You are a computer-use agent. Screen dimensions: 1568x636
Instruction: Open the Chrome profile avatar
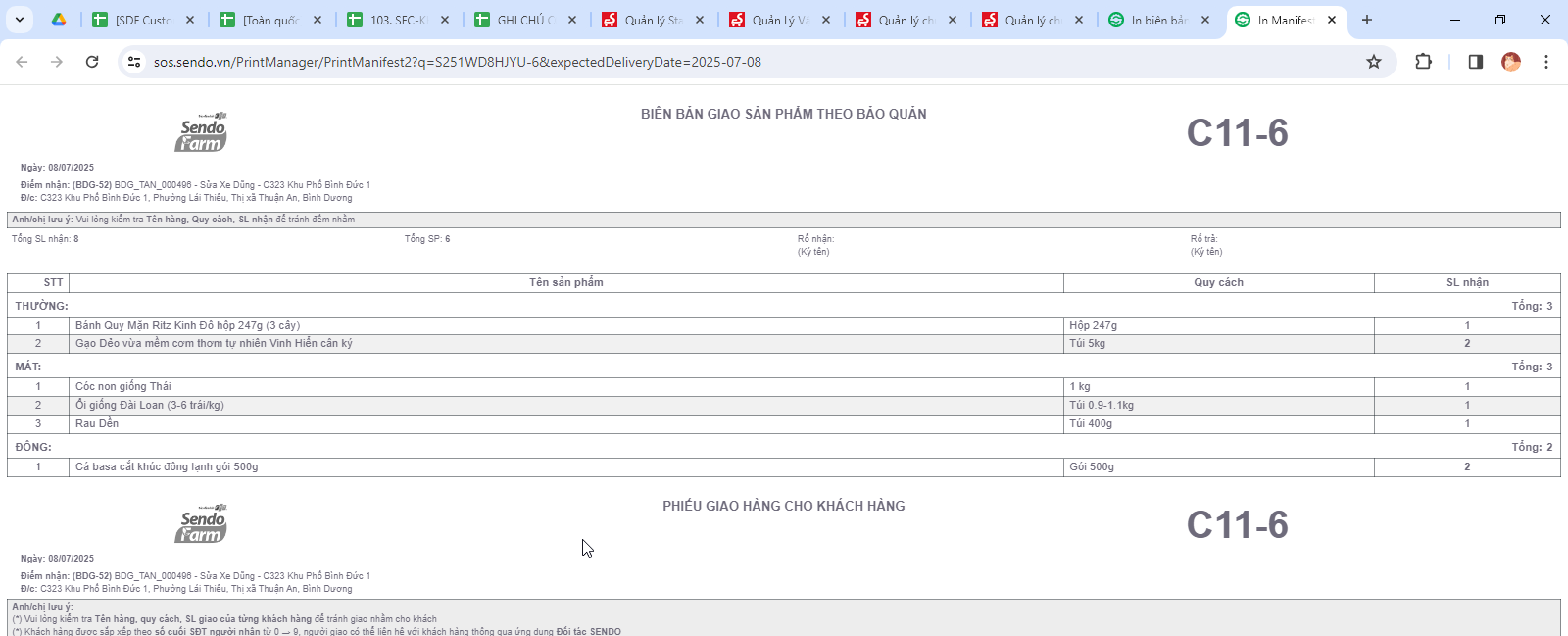(x=1511, y=62)
